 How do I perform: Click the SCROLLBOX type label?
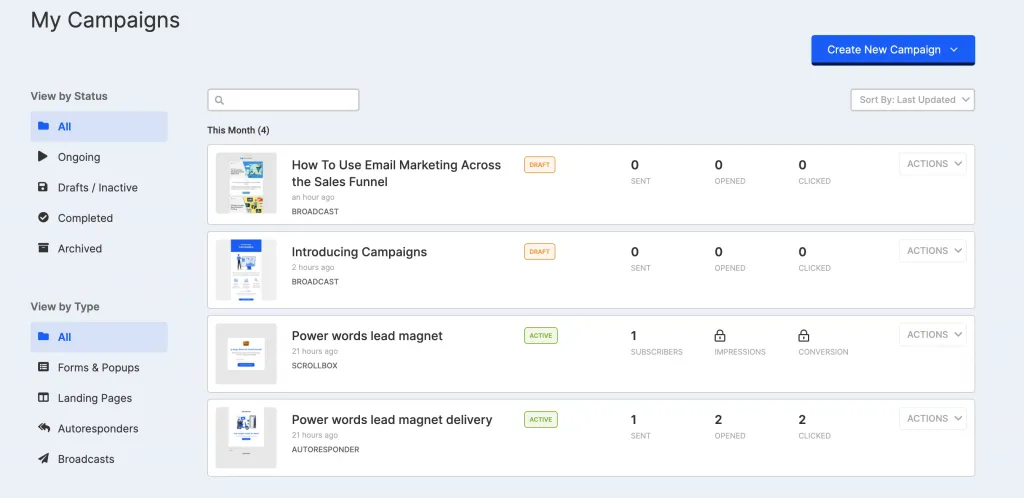point(315,366)
